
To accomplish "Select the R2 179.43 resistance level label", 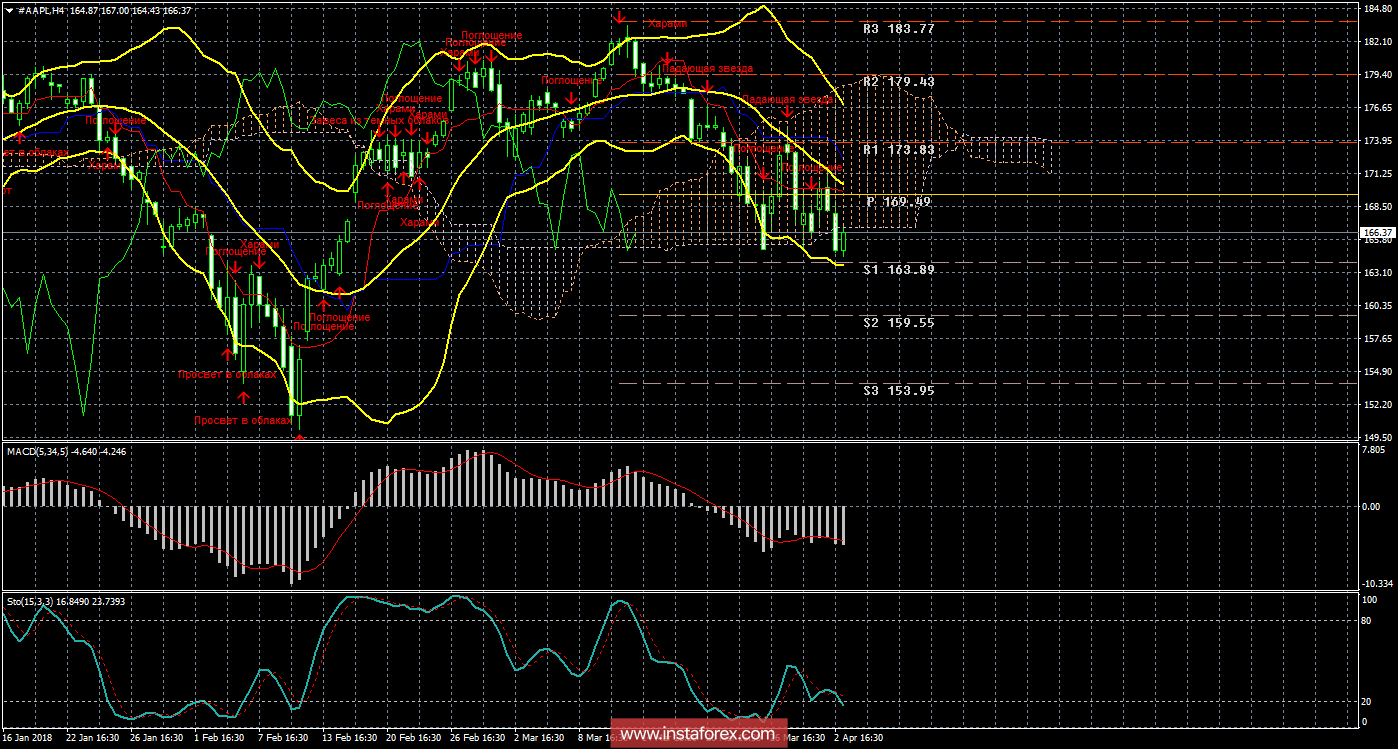I will click(898, 81).
